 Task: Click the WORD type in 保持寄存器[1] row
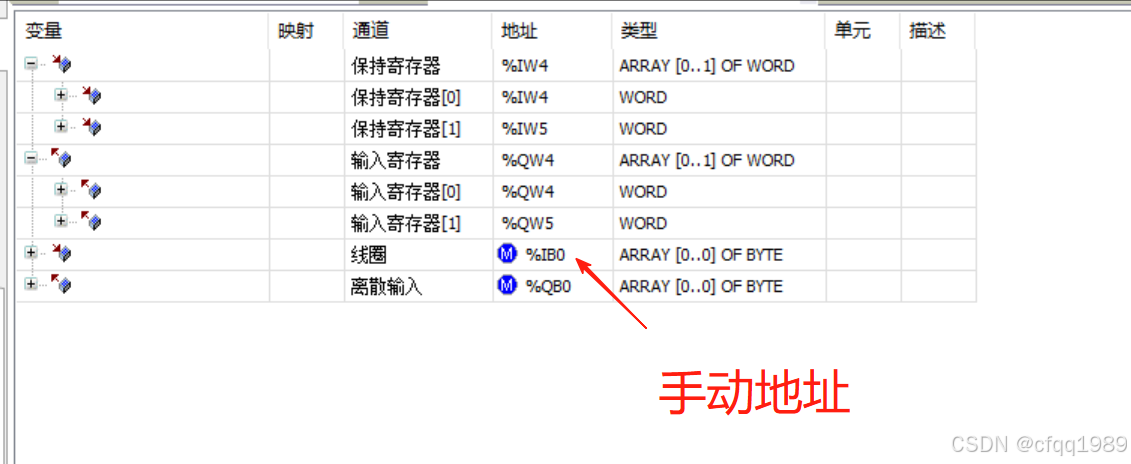643,128
